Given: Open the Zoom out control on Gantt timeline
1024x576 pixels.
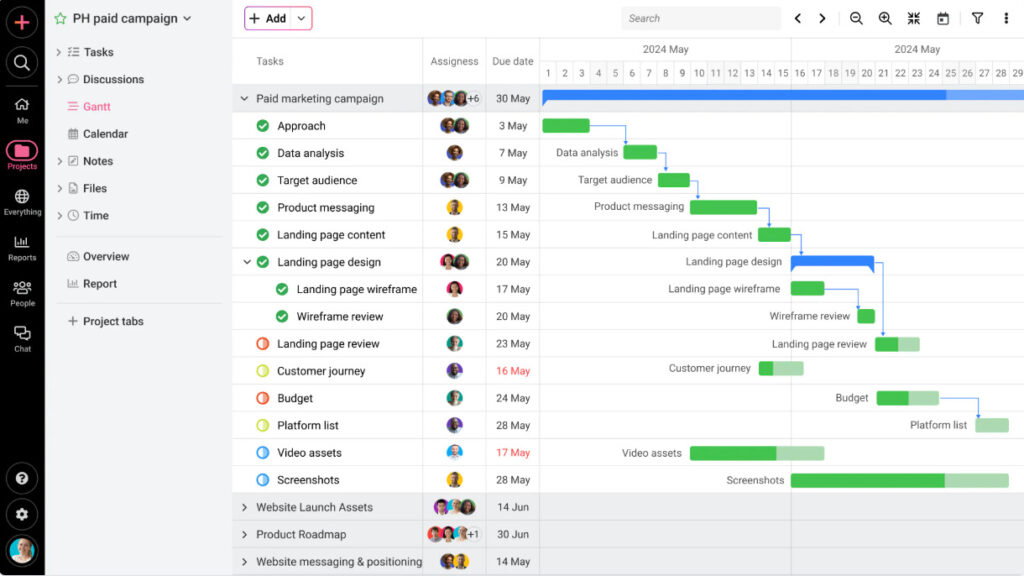Looking at the screenshot, I should click(x=855, y=18).
